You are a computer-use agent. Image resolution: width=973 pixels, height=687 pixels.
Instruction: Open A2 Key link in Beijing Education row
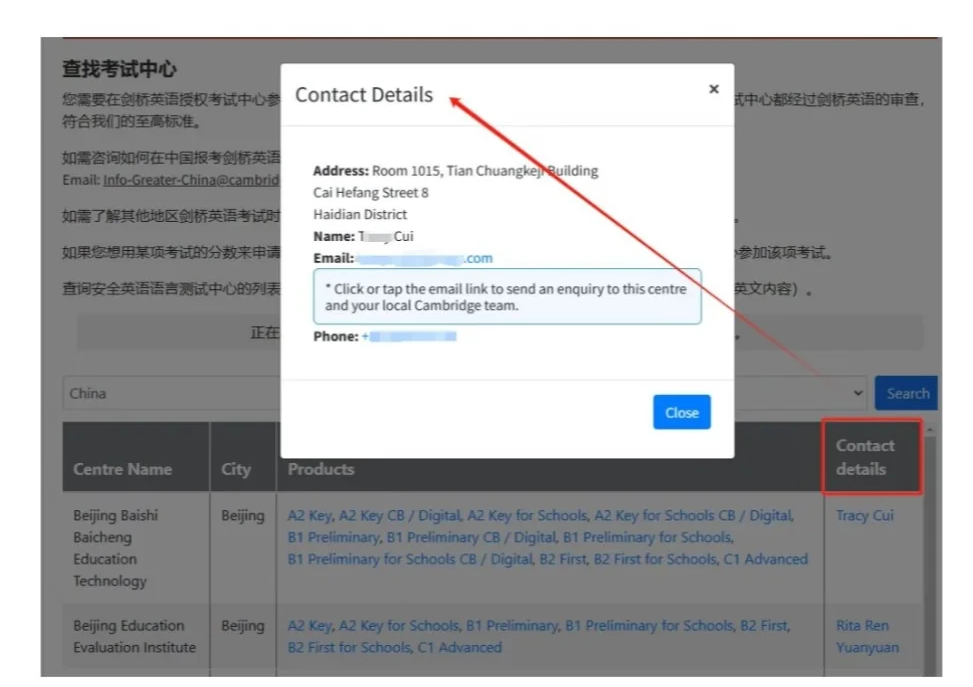coord(309,626)
